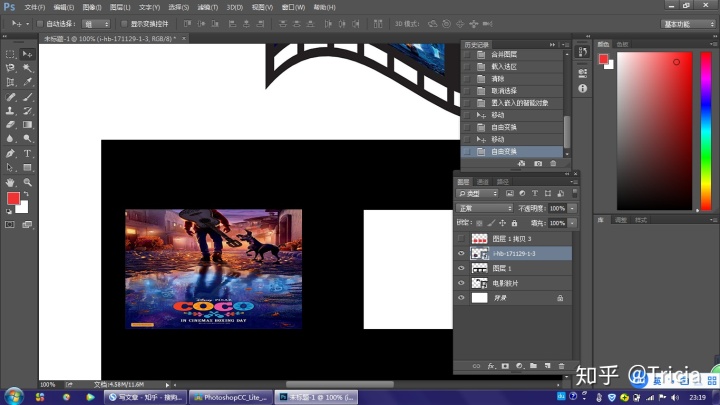Screen dimensions: 720x405
Task: Enable 自动选择 checkbox
Action: tap(40, 24)
